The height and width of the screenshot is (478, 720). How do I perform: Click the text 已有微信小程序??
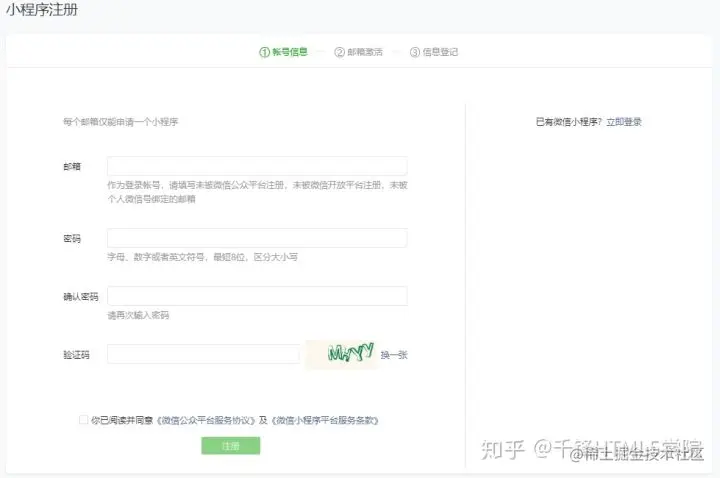(x=568, y=122)
